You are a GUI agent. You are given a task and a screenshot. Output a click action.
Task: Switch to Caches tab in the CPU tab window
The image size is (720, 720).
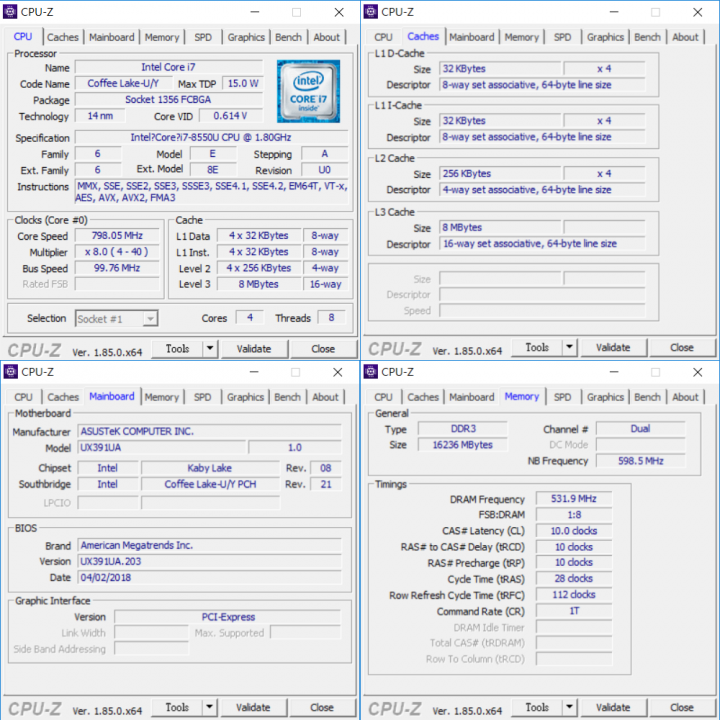[x=63, y=37]
